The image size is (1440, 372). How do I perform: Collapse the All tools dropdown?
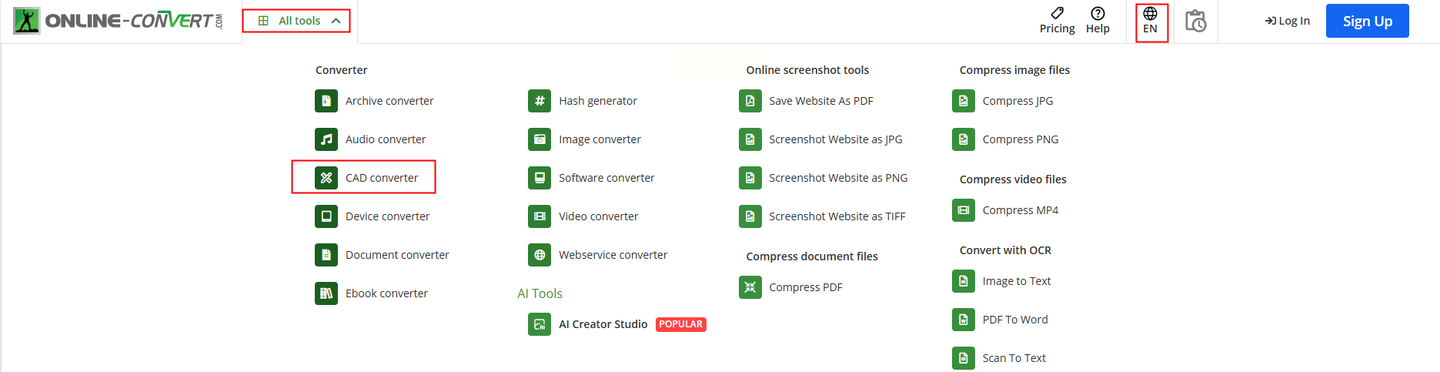297,20
